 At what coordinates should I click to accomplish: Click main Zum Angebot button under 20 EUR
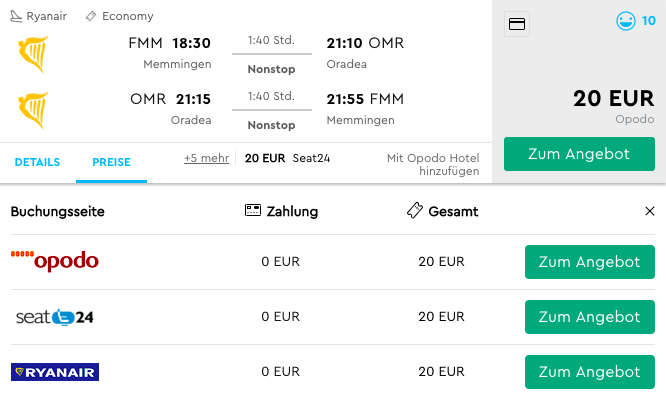[x=579, y=154]
